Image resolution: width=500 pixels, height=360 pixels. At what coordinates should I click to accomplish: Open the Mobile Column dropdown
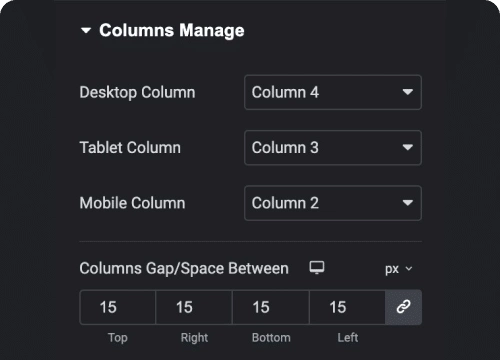pyautogui.click(x=333, y=203)
